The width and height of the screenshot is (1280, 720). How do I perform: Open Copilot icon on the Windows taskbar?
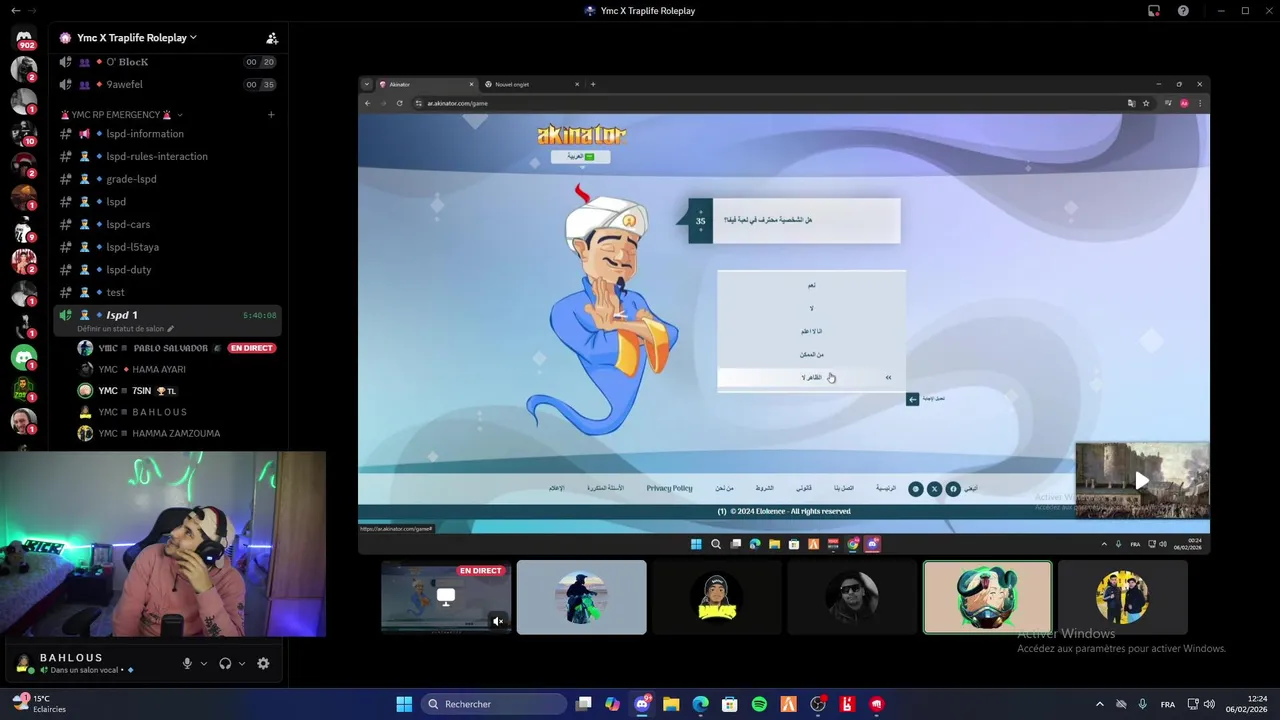tap(613, 704)
